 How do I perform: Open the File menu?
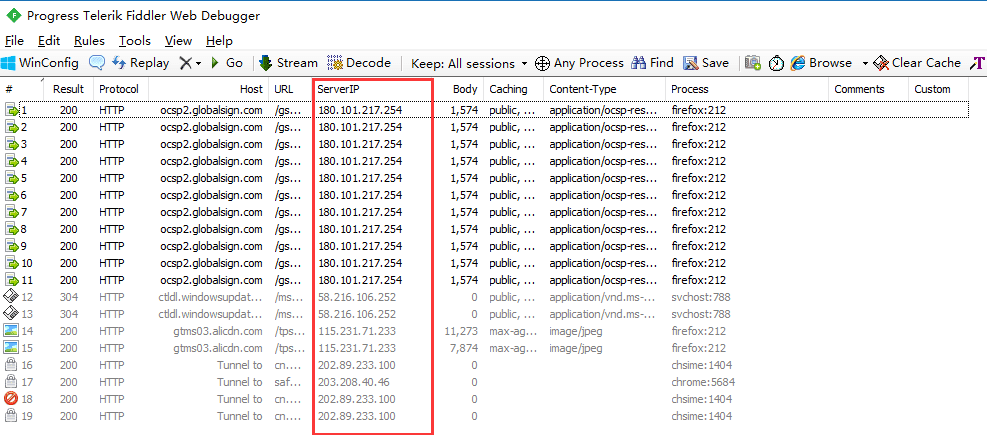pyautogui.click(x=14, y=41)
